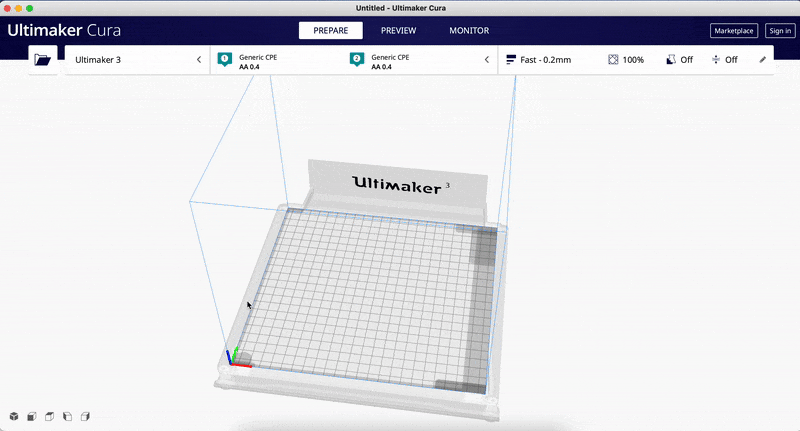This screenshot has height=431, width=800.
Task: Click the Sign in button
Action: [780, 31]
